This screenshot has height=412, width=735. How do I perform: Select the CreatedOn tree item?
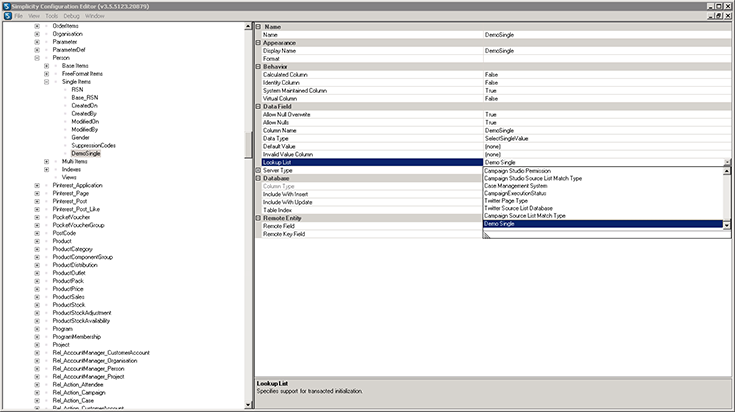pos(84,105)
